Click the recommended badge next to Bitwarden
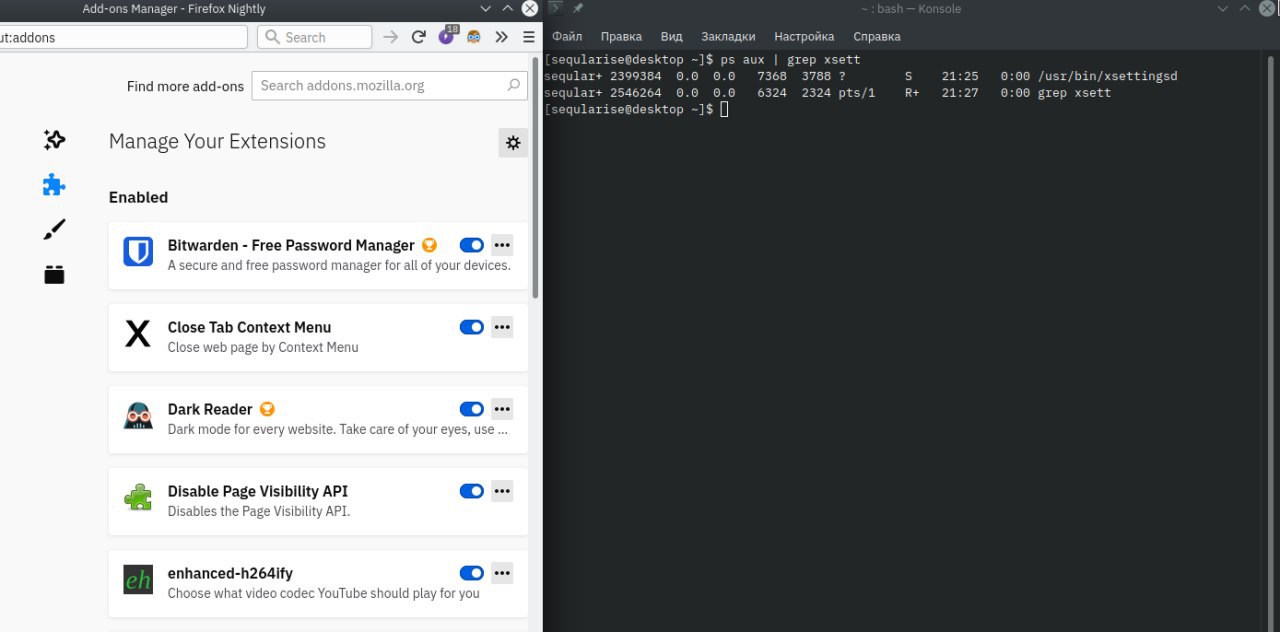 pos(429,245)
